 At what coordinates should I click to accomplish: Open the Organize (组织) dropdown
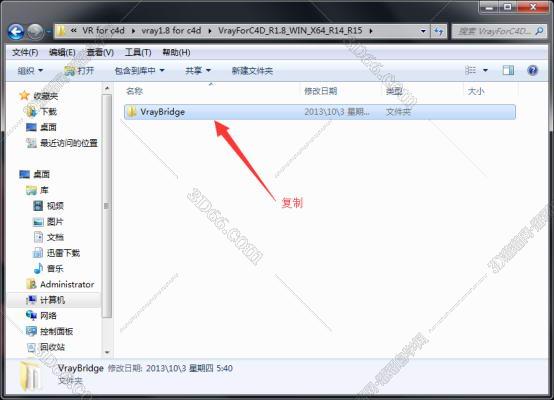[30, 71]
